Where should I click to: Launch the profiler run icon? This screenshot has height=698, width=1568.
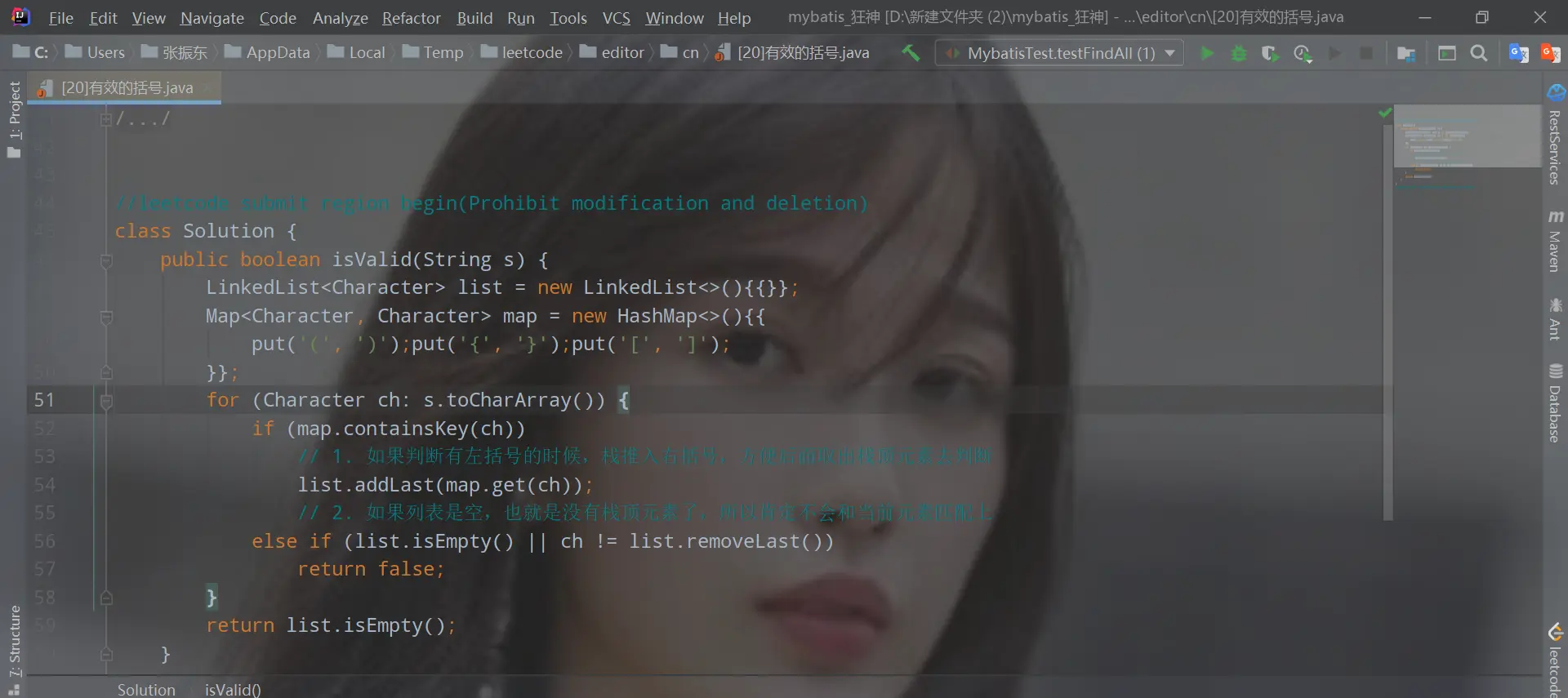1303,53
